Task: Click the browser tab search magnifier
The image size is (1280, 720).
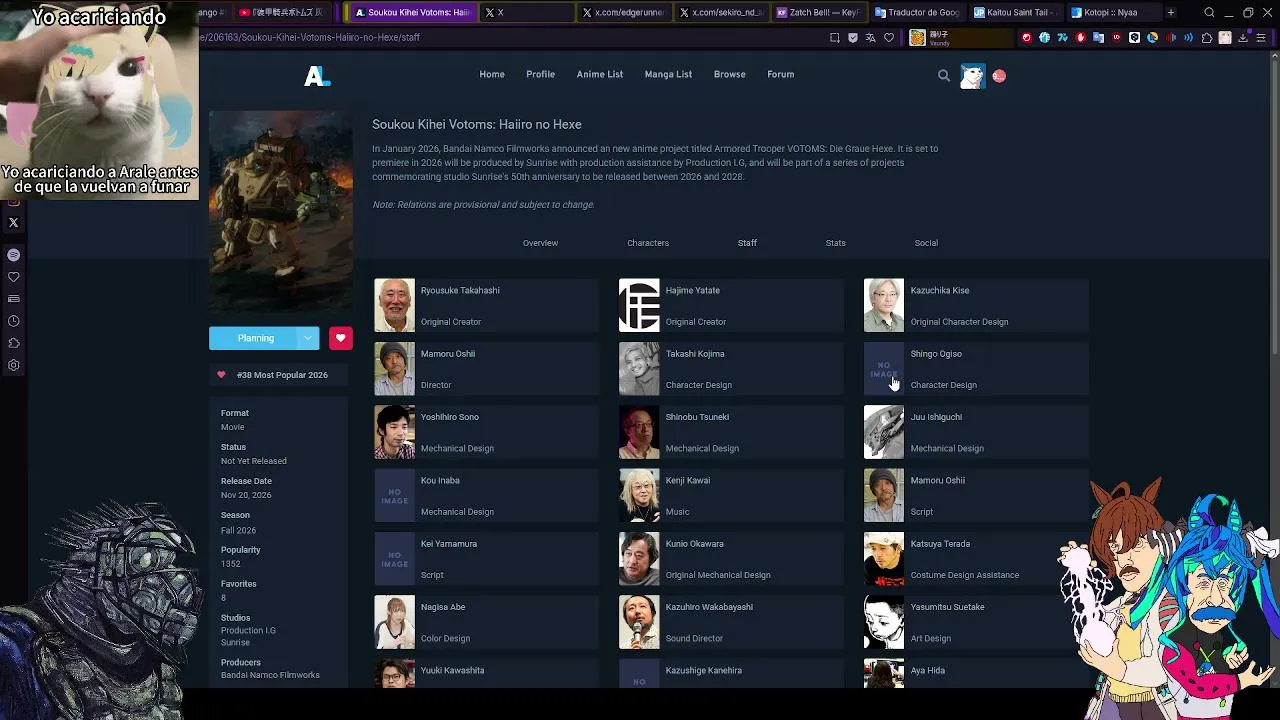Action: [x=1209, y=13]
